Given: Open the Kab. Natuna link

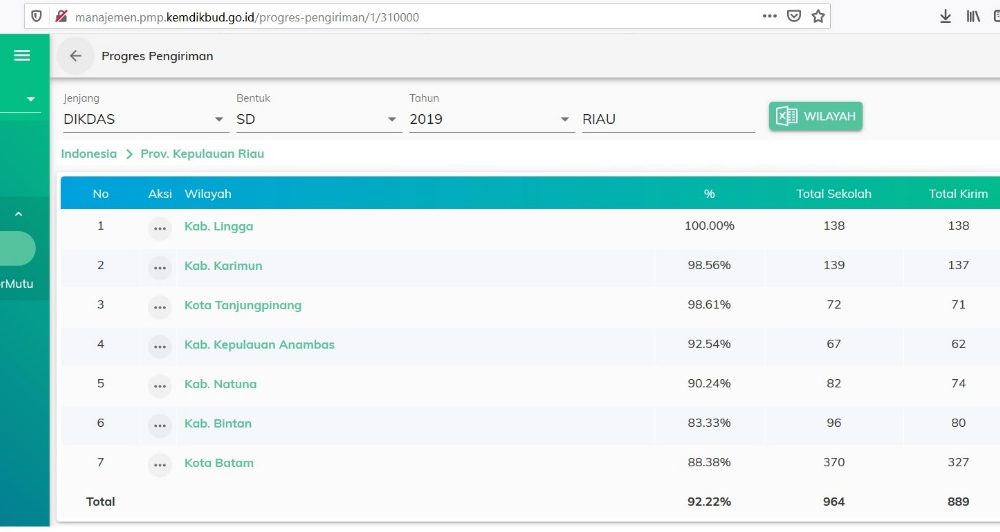Looking at the screenshot, I should pyautogui.click(x=220, y=384).
